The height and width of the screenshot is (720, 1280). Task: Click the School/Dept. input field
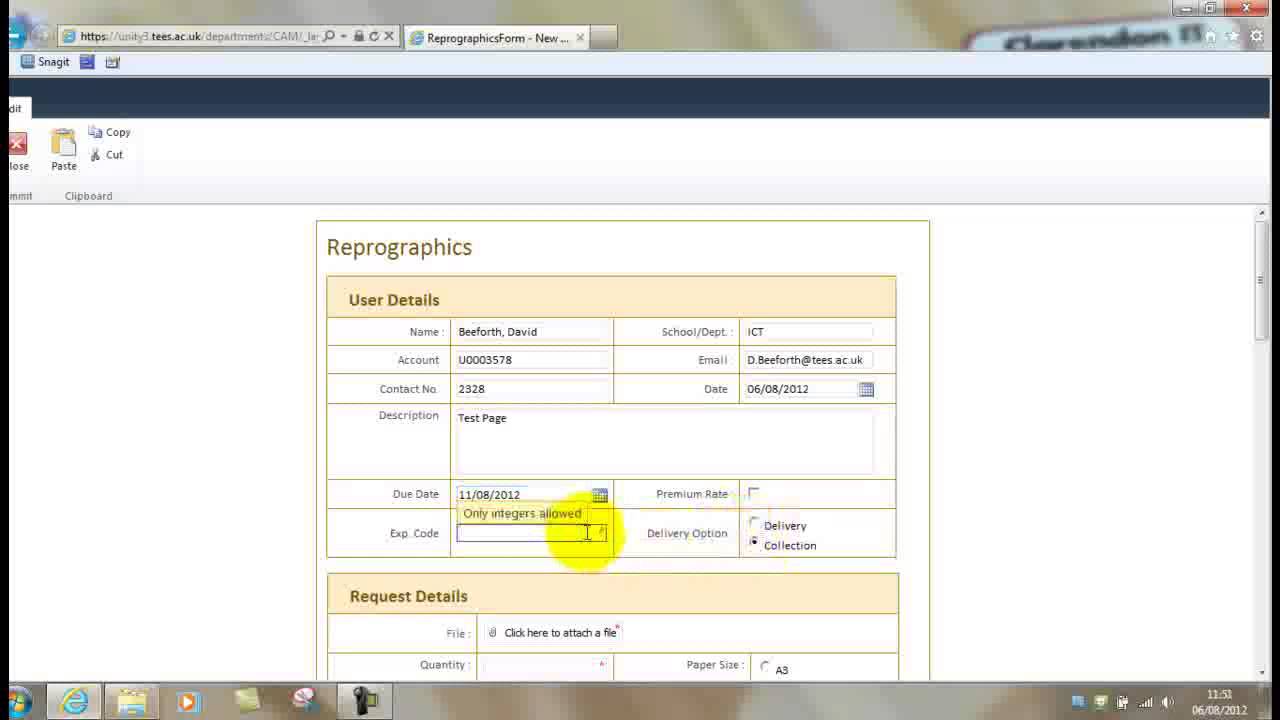[808, 332]
